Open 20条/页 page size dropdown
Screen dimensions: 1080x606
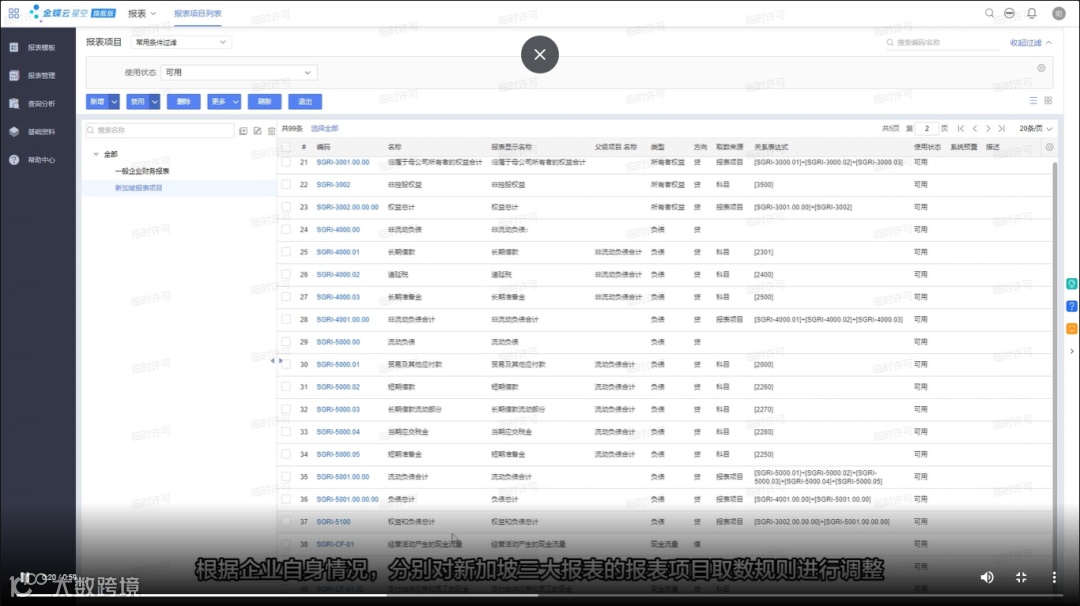tap(1036, 129)
